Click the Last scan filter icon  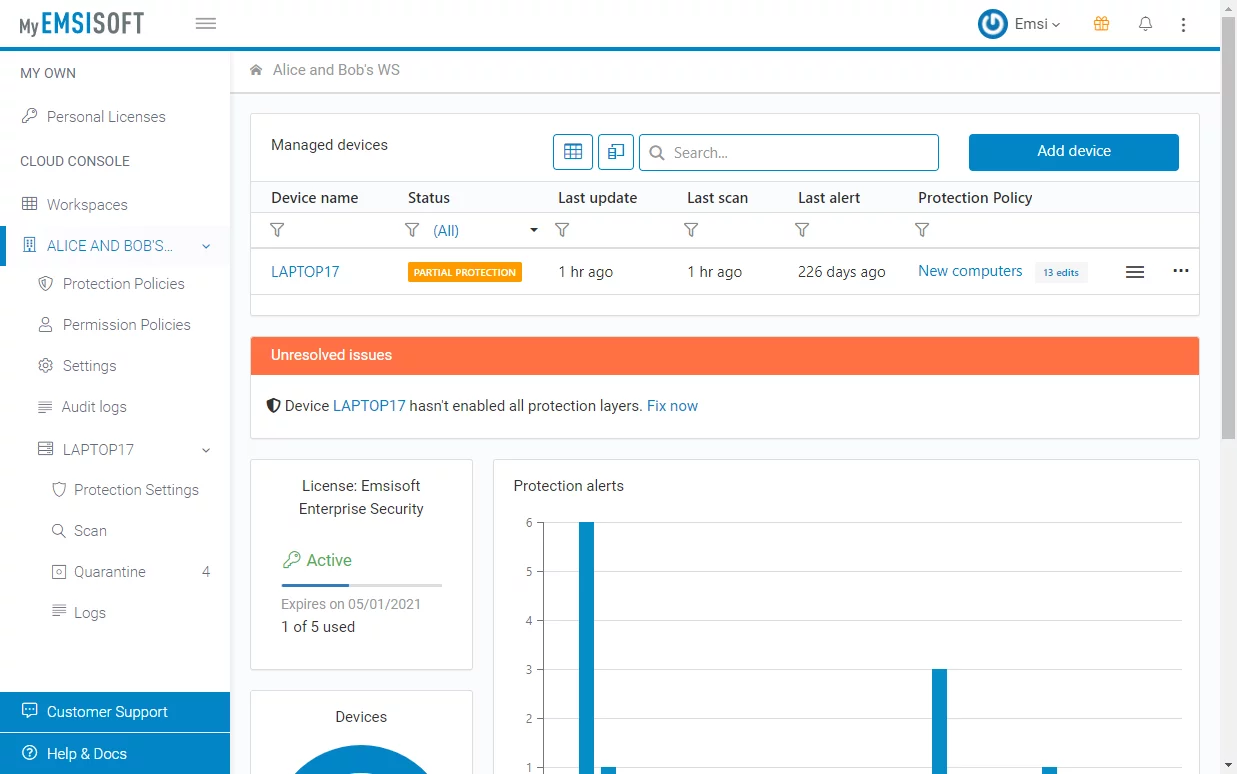click(x=691, y=230)
